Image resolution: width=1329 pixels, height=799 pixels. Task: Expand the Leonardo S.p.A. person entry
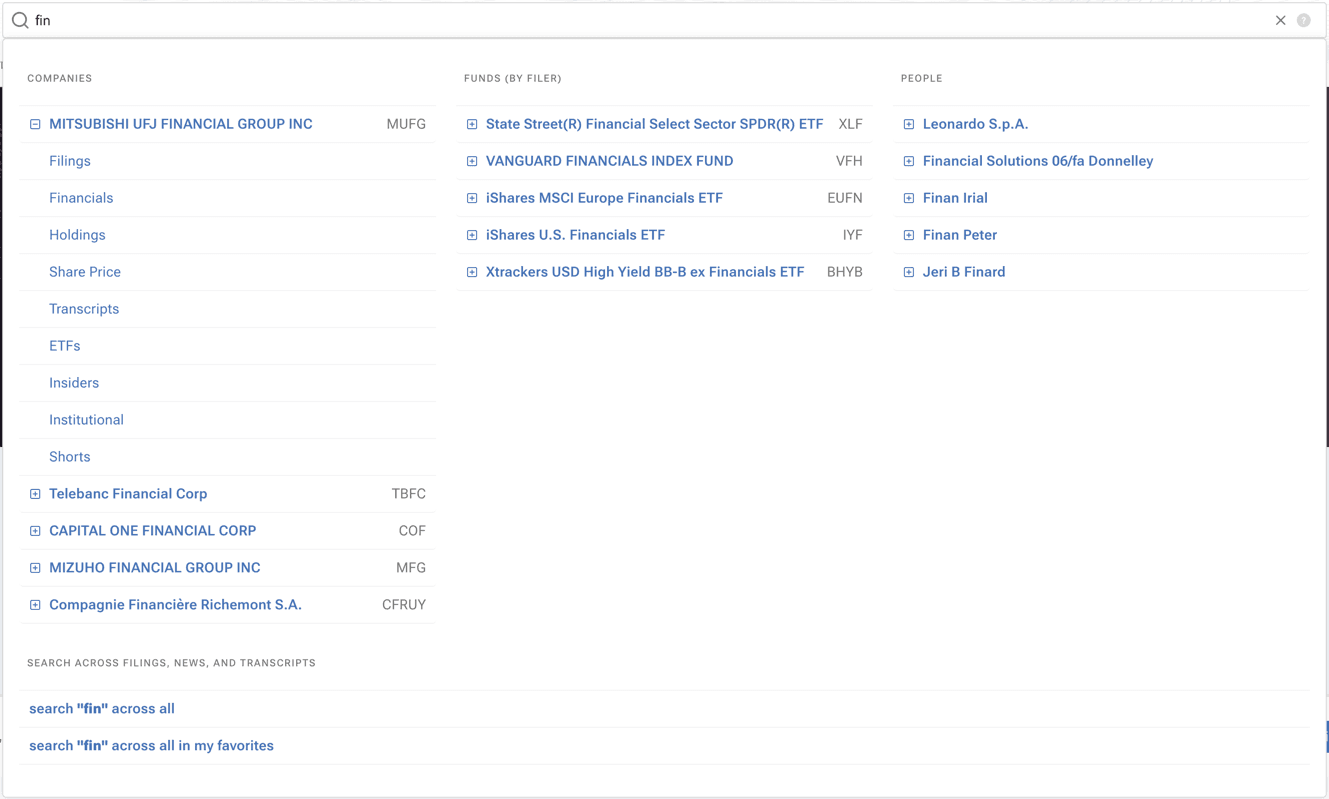[x=909, y=124]
